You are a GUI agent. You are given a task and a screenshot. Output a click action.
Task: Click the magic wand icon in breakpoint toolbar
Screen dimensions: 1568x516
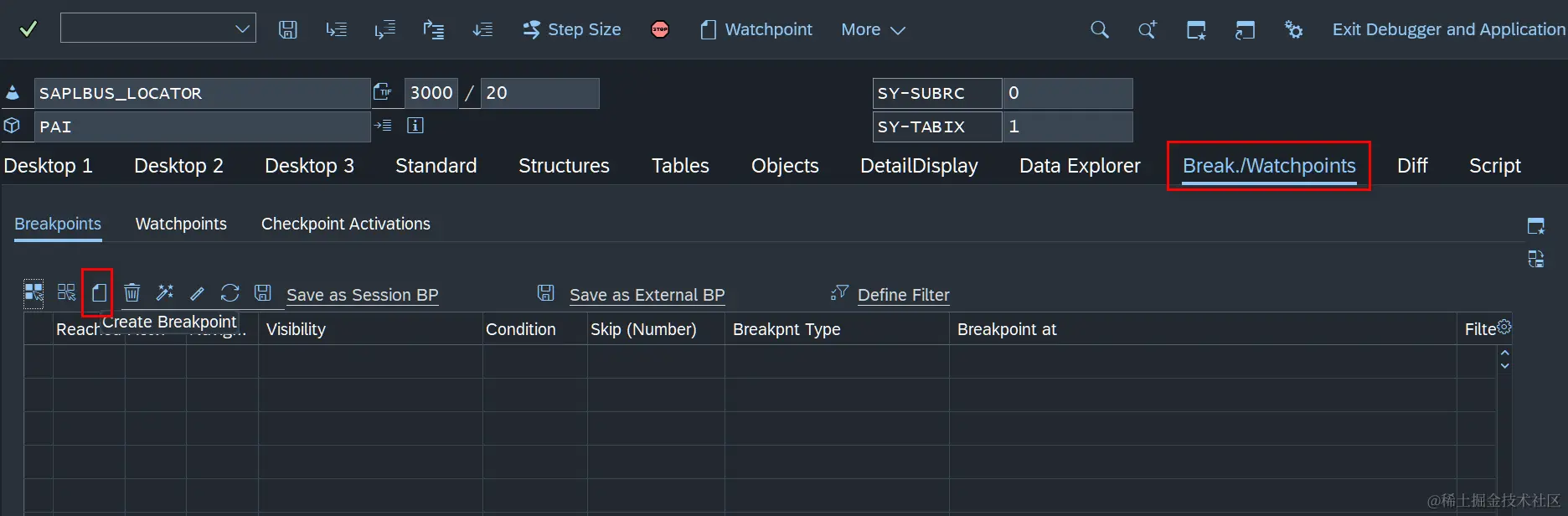pos(165,292)
